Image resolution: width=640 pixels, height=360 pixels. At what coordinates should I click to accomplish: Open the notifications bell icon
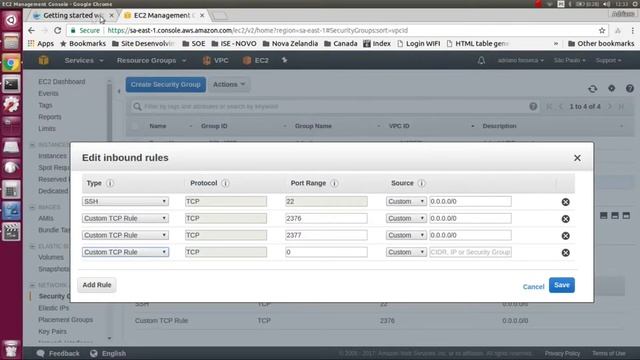click(481, 60)
